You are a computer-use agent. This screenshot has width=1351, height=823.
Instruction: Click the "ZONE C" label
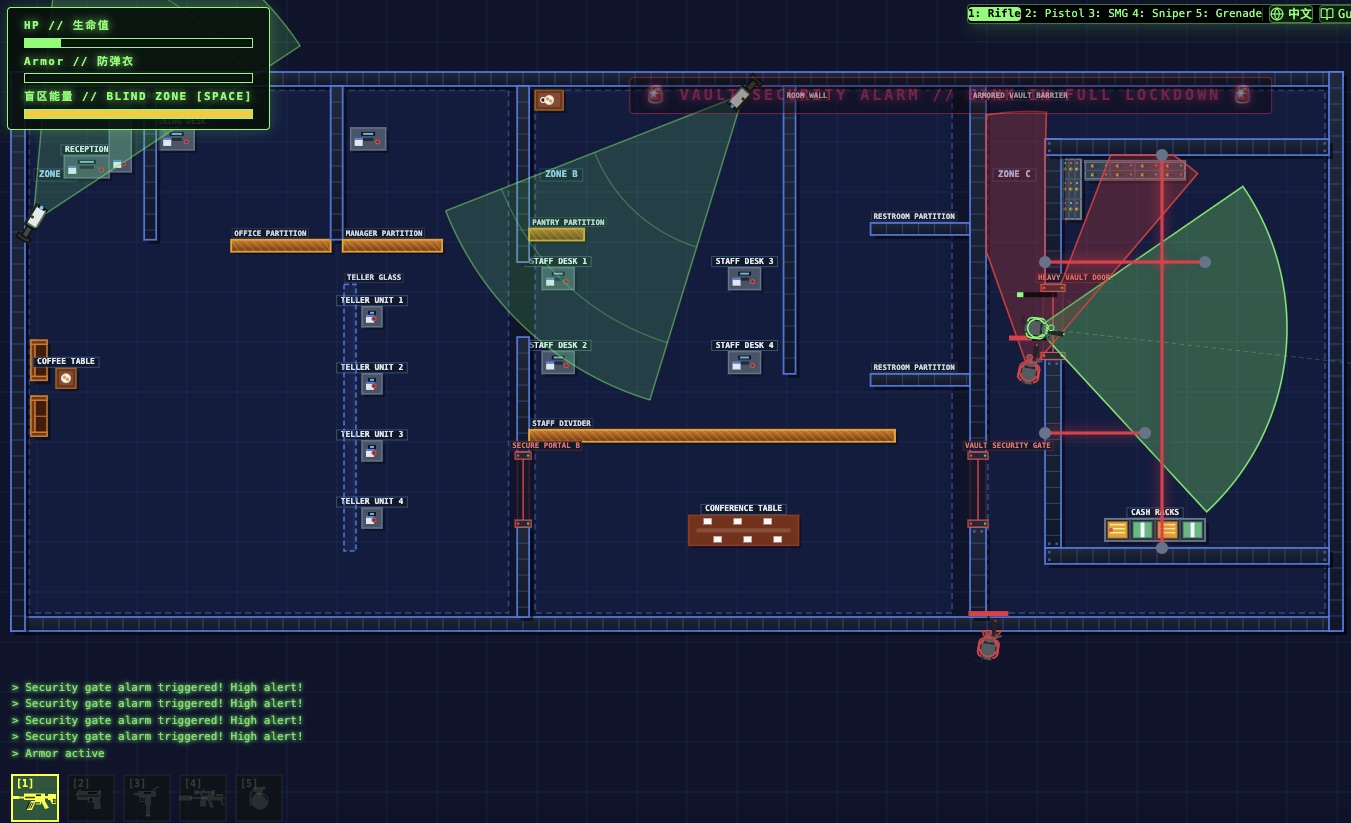pos(1014,174)
